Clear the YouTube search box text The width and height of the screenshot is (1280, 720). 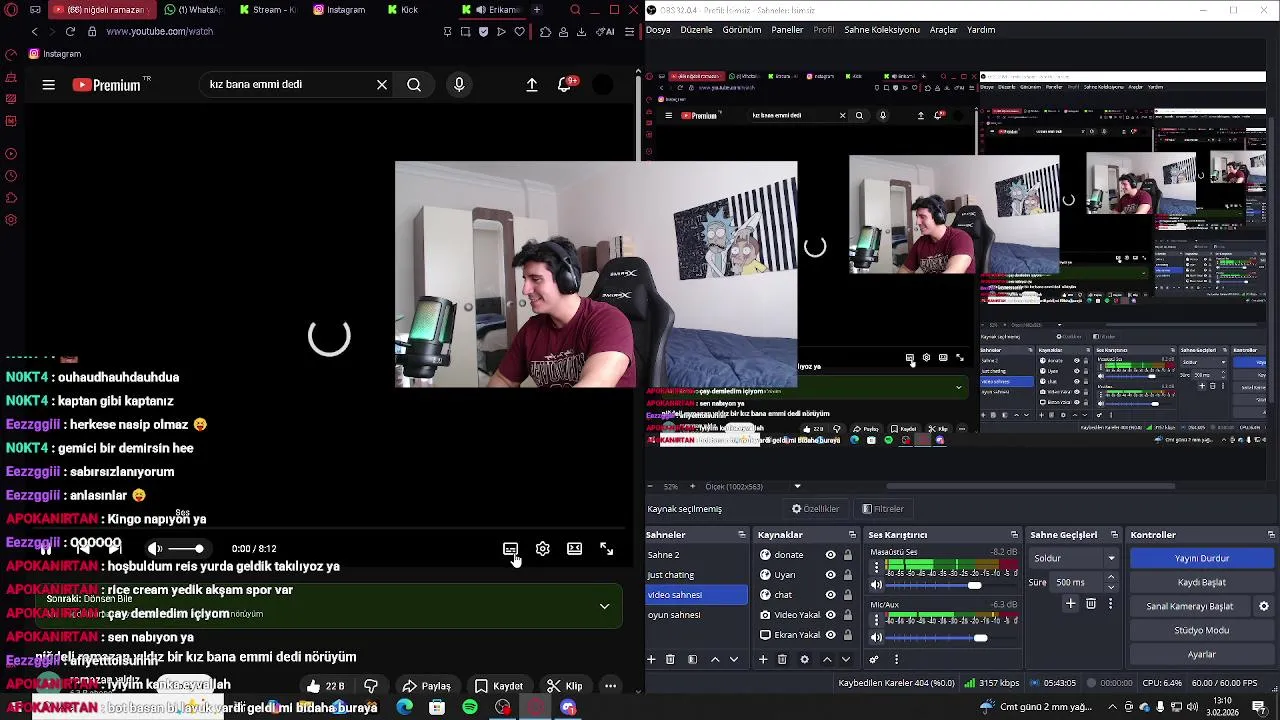pyautogui.click(x=382, y=85)
